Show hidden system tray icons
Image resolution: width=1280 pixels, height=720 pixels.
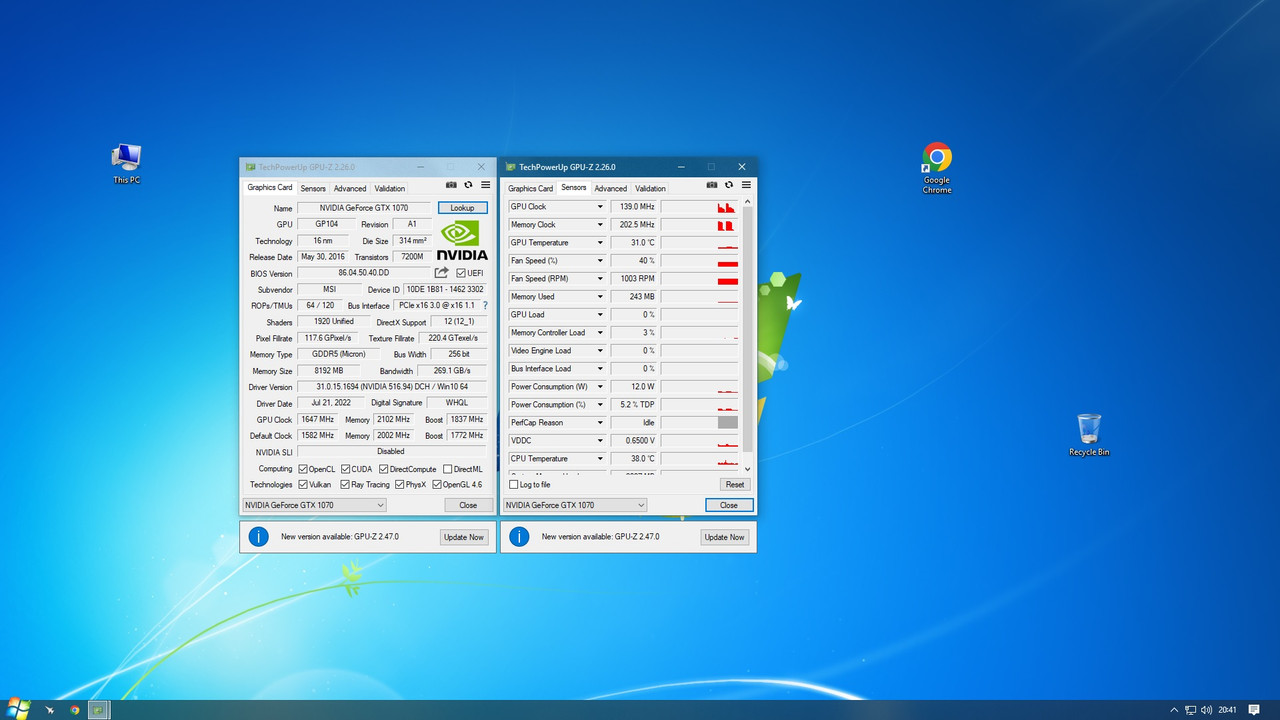click(1174, 710)
